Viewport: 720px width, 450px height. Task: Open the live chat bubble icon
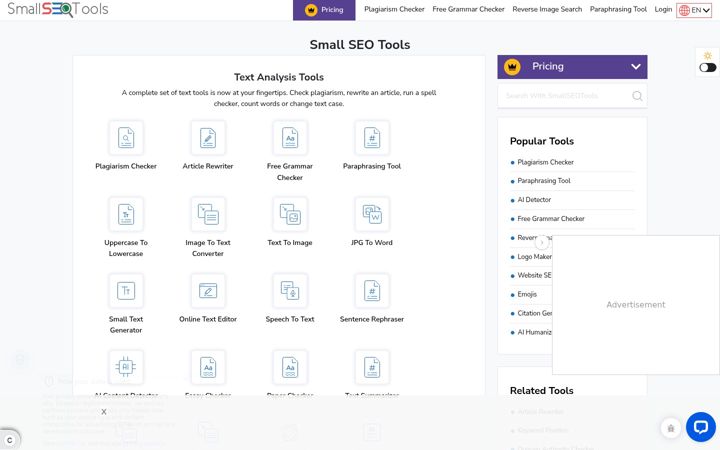[701, 427]
